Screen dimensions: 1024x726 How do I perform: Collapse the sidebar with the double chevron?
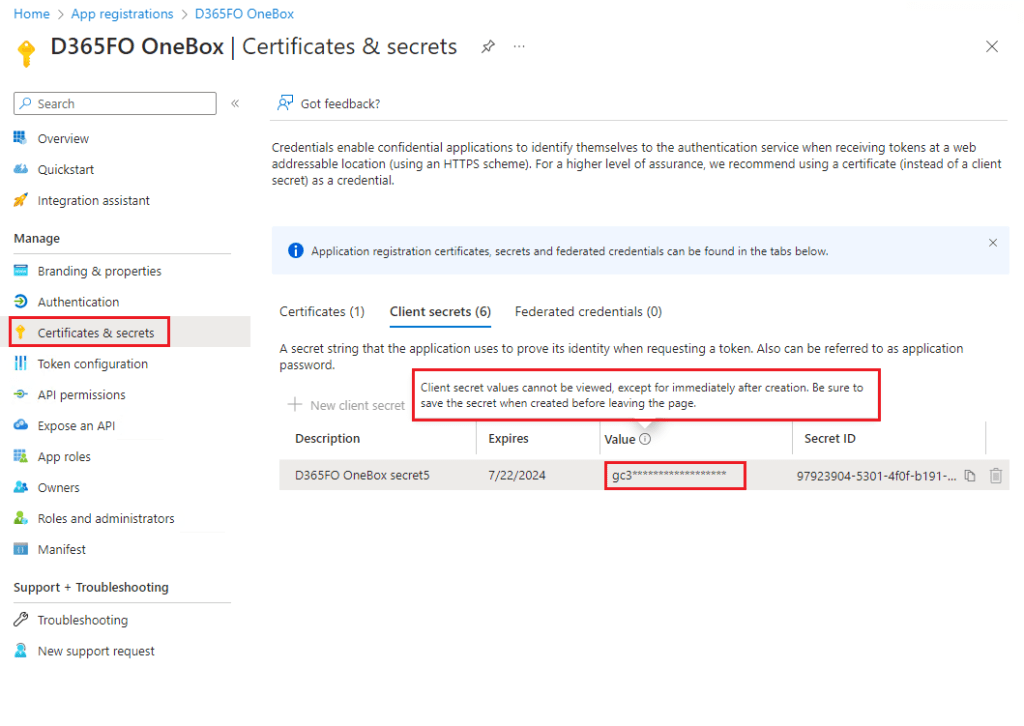point(234,103)
